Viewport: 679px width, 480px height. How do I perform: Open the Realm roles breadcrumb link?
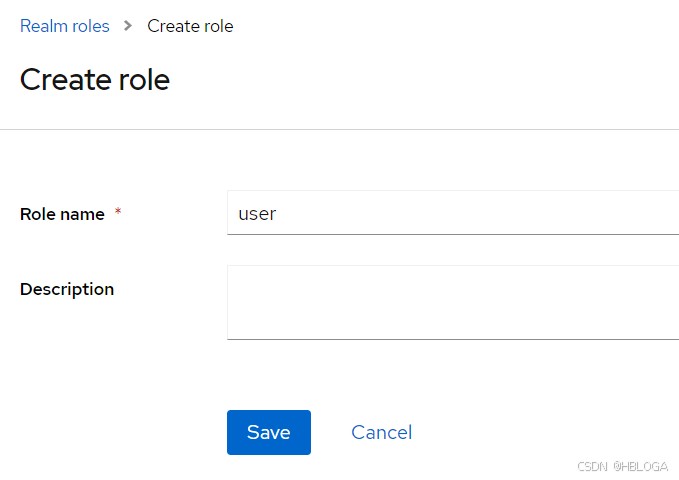(64, 26)
